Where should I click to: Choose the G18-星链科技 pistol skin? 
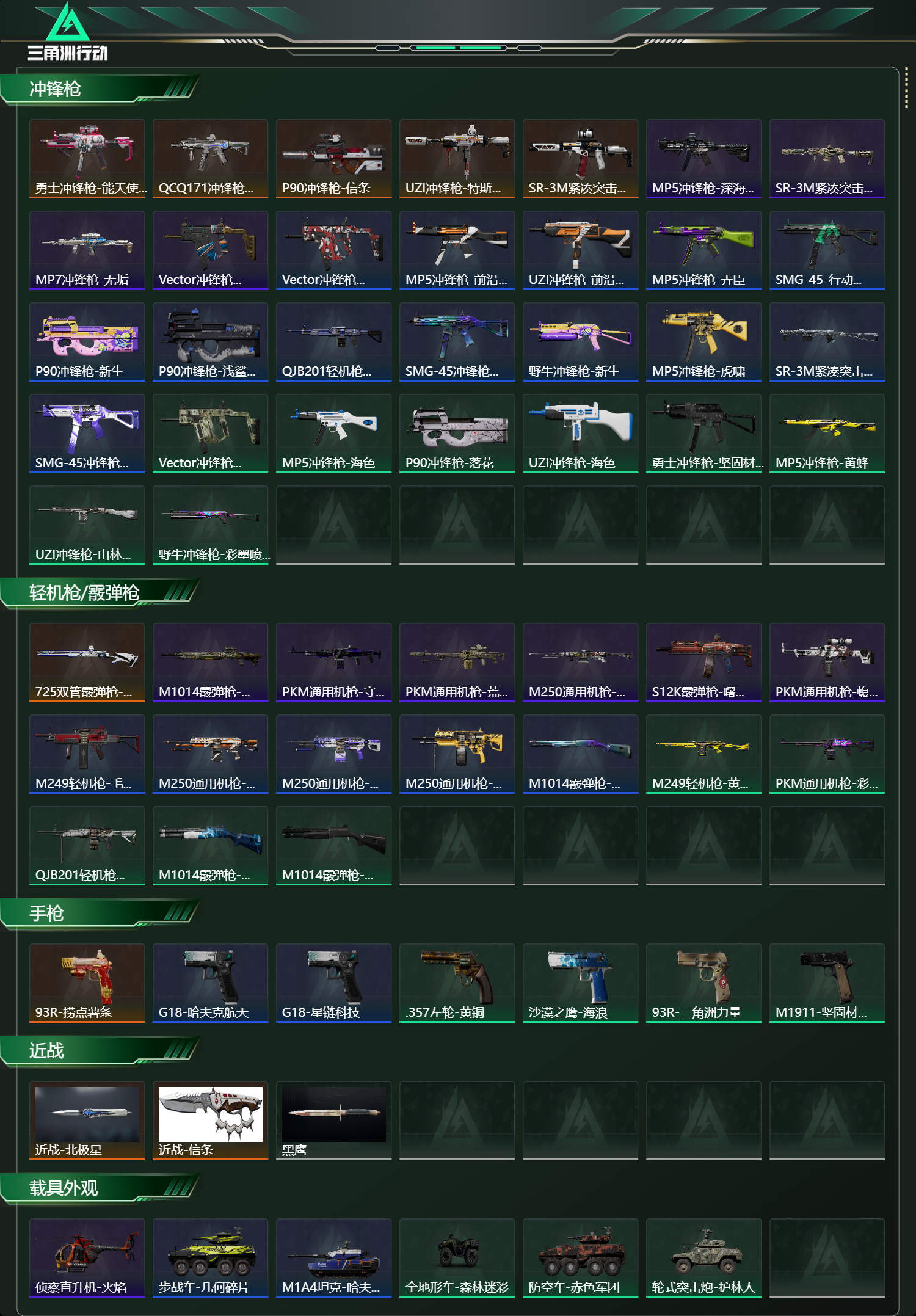tap(333, 983)
